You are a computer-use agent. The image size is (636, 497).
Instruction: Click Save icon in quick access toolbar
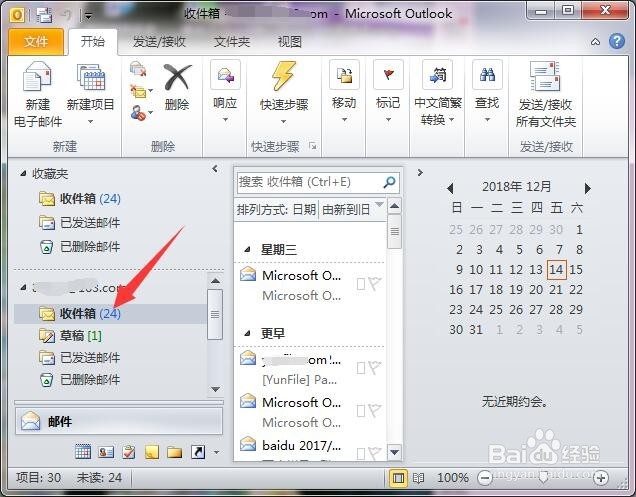click(x=44, y=15)
